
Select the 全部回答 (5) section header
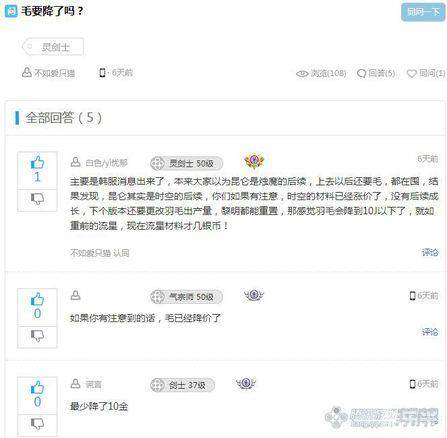[x=58, y=118]
